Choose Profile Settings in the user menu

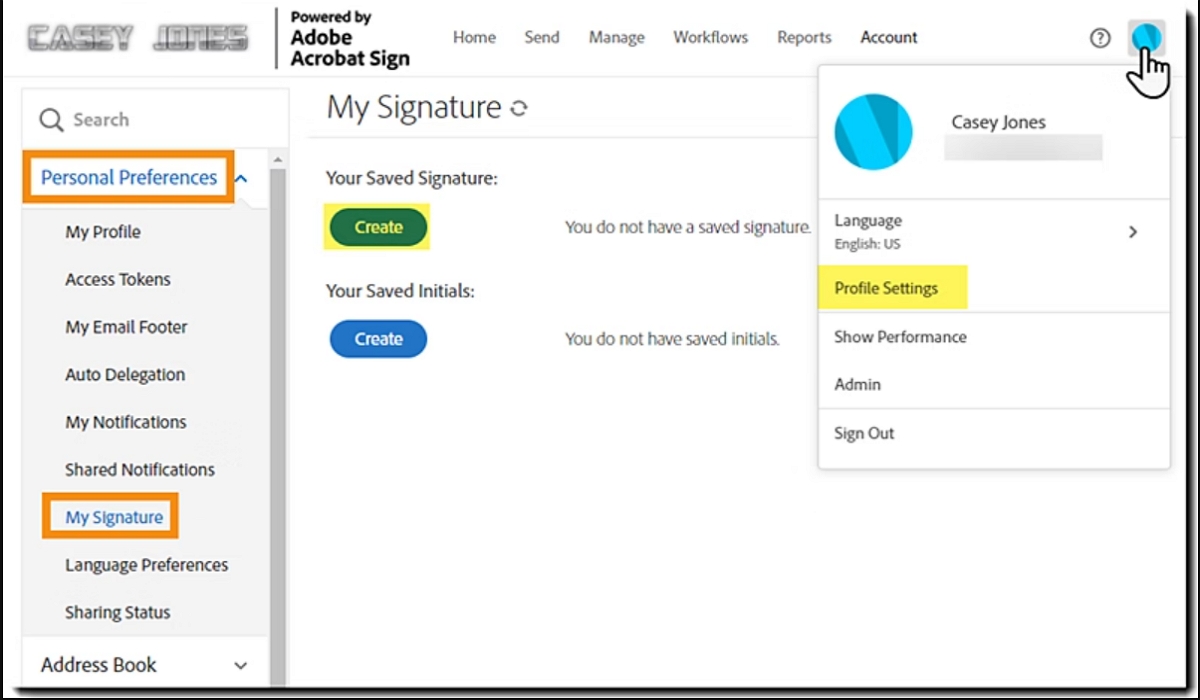(x=886, y=288)
